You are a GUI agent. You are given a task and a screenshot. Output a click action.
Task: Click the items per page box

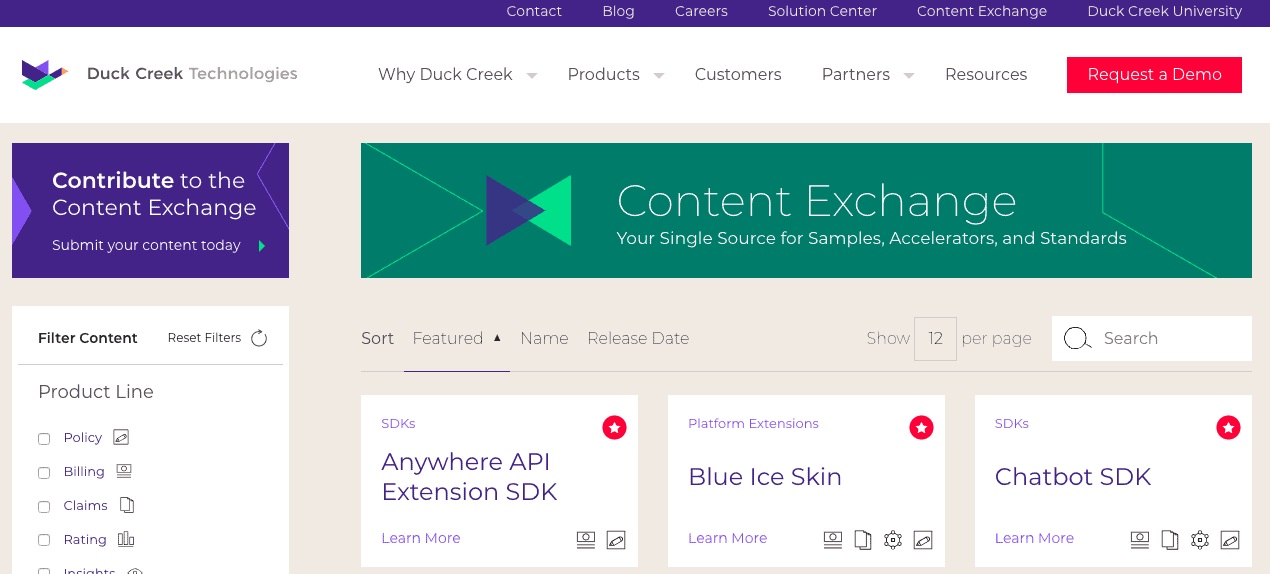click(x=935, y=339)
